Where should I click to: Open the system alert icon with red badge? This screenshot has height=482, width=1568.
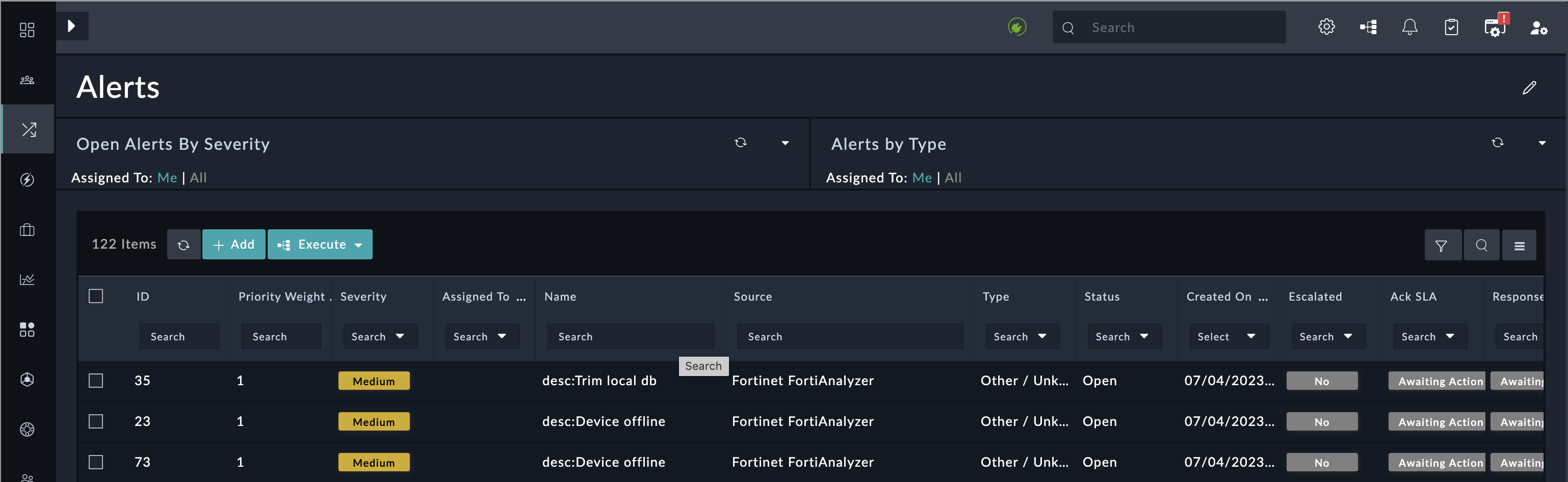pos(1496,26)
